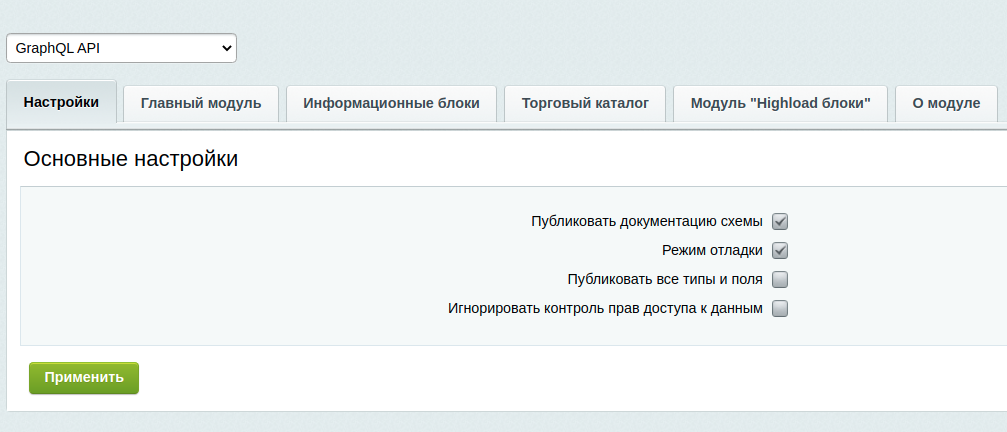This screenshot has width=1007, height=432.
Task: Show the О модуле tab
Action: 946,103
